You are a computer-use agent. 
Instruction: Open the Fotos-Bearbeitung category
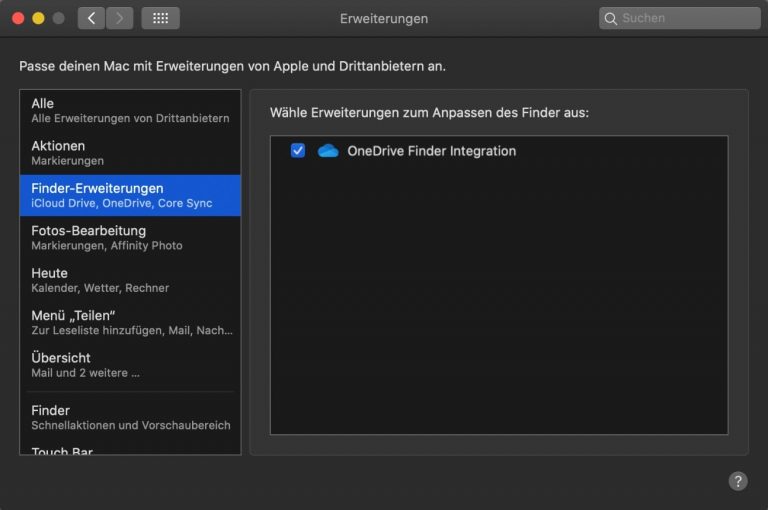pyautogui.click(x=130, y=237)
